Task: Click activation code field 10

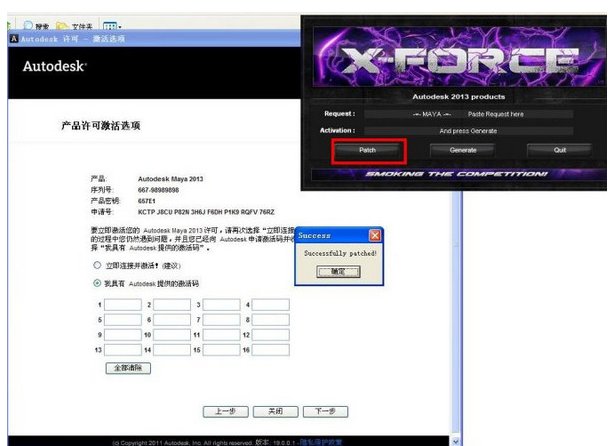Action: [x=172, y=335]
